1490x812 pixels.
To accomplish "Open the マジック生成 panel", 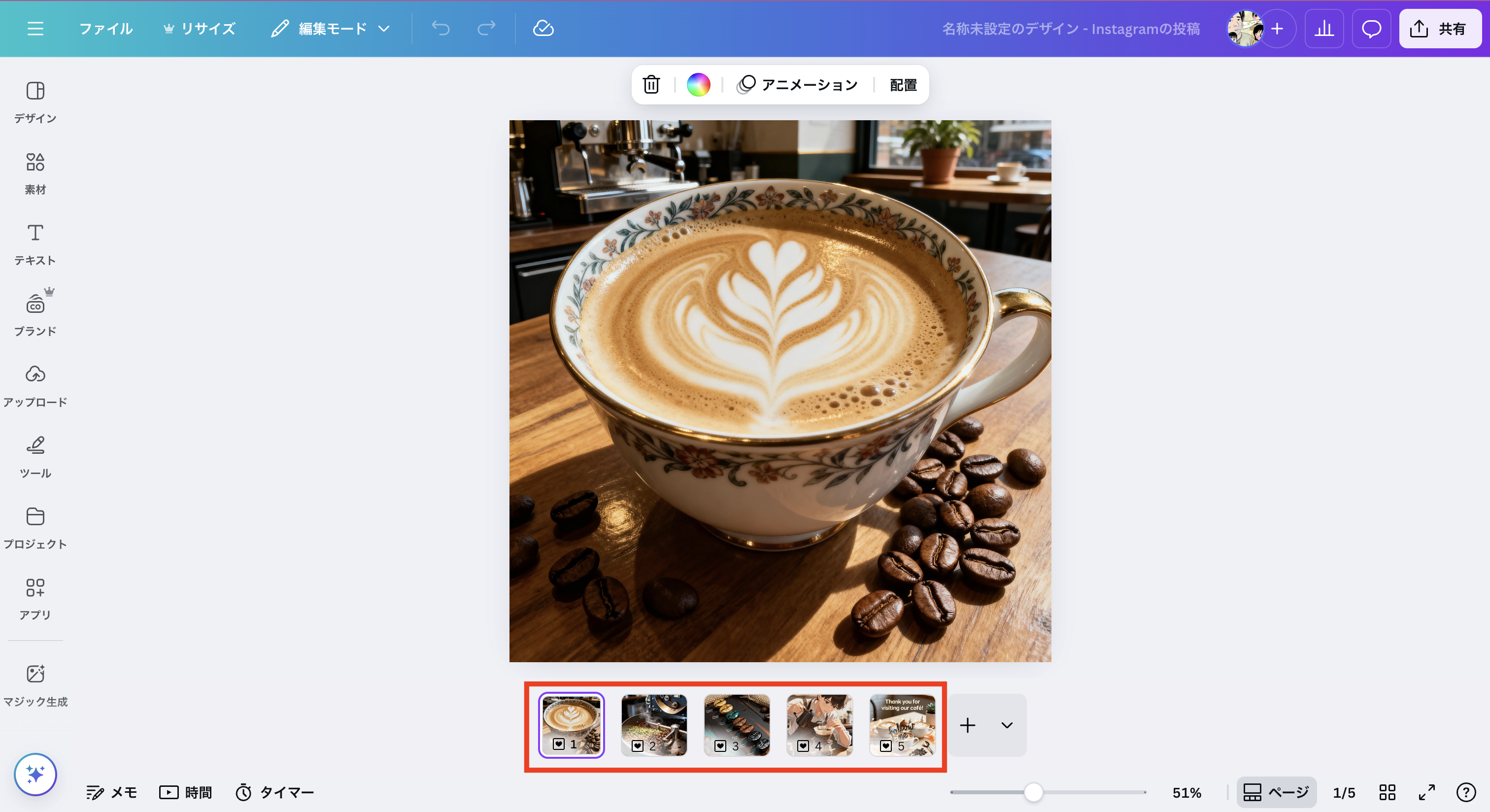I will pyautogui.click(x=34, y=685).
